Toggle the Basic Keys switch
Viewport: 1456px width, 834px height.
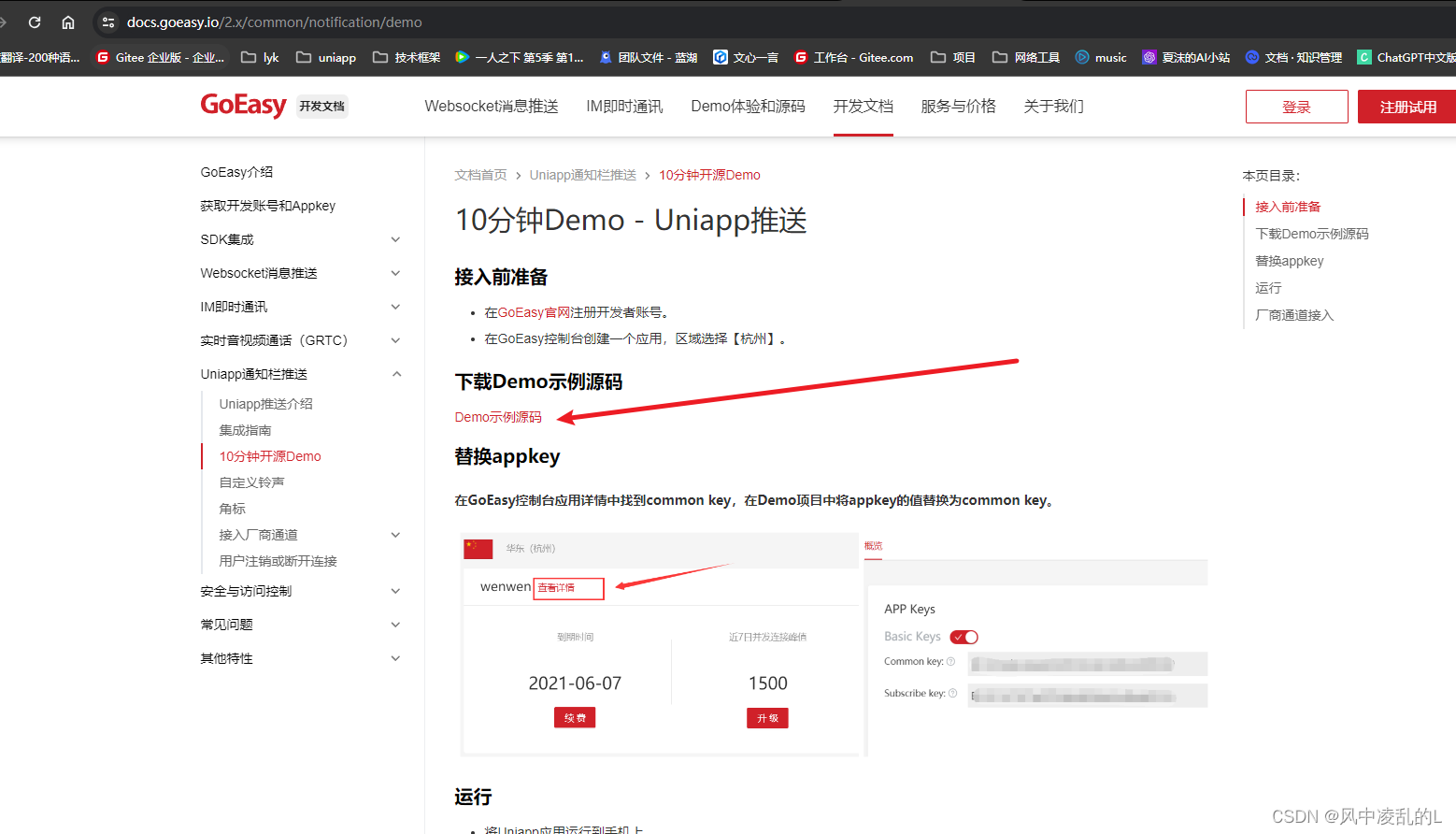[x=964, y=637]
